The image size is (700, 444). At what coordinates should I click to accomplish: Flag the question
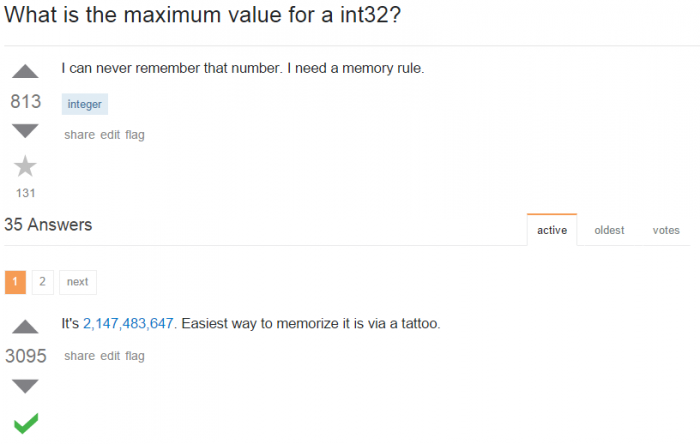click(135, 135)
